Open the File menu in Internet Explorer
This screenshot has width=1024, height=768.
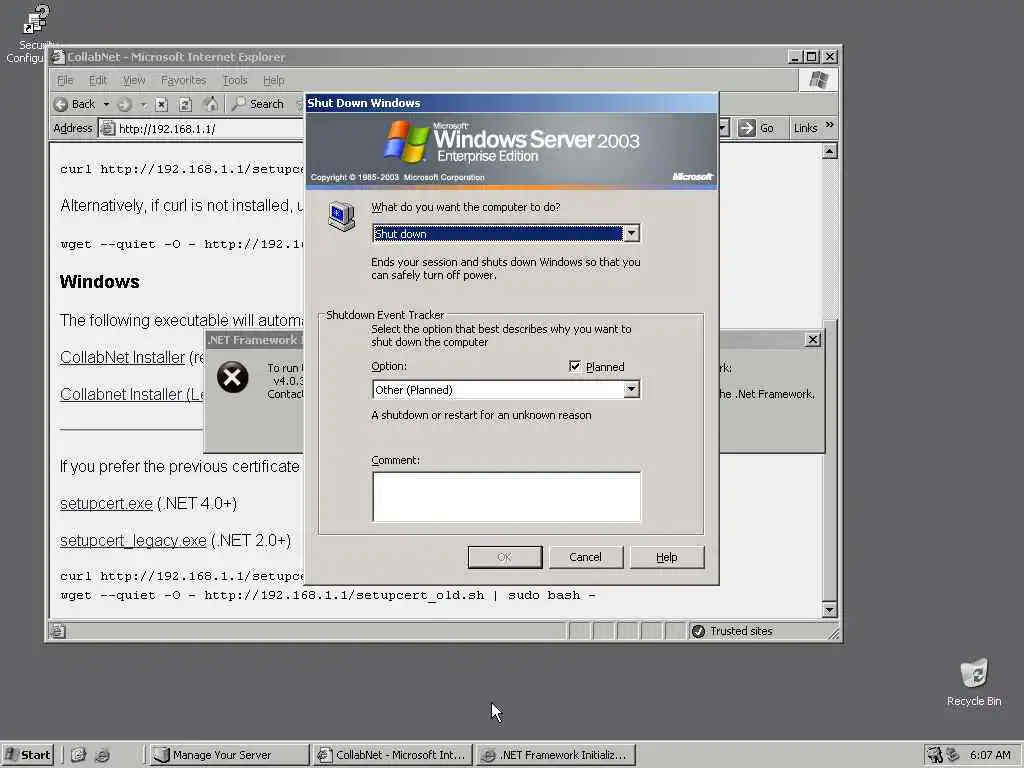tap(65, 80)
